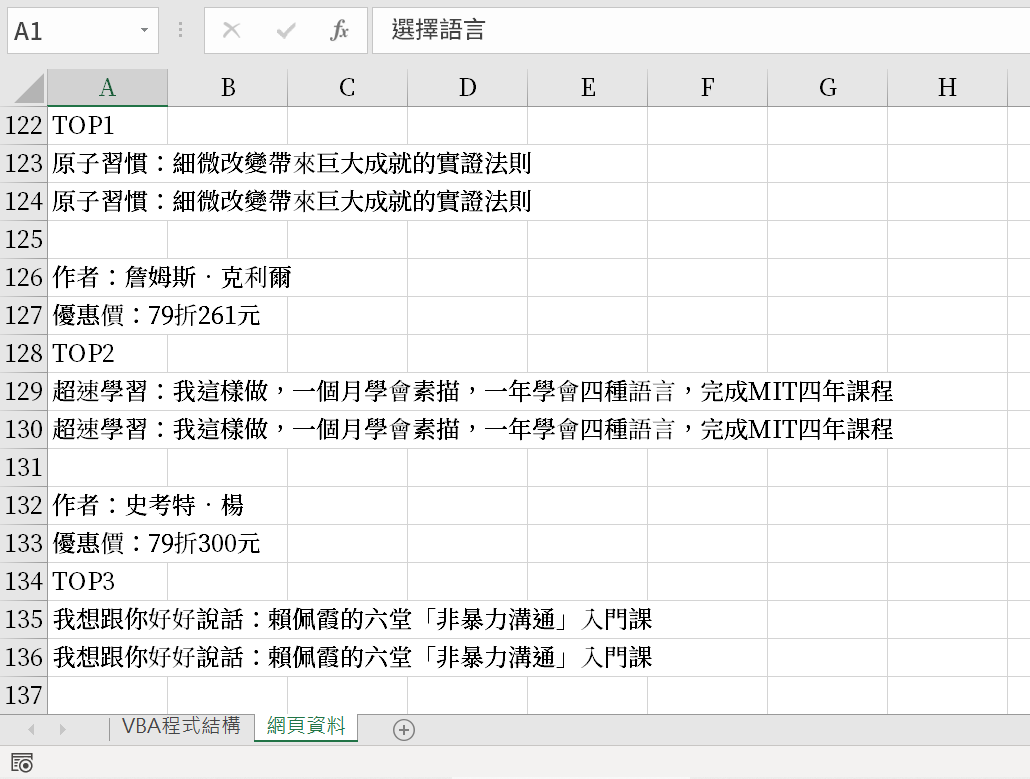Select row 128 header

(x=24, y=353)
